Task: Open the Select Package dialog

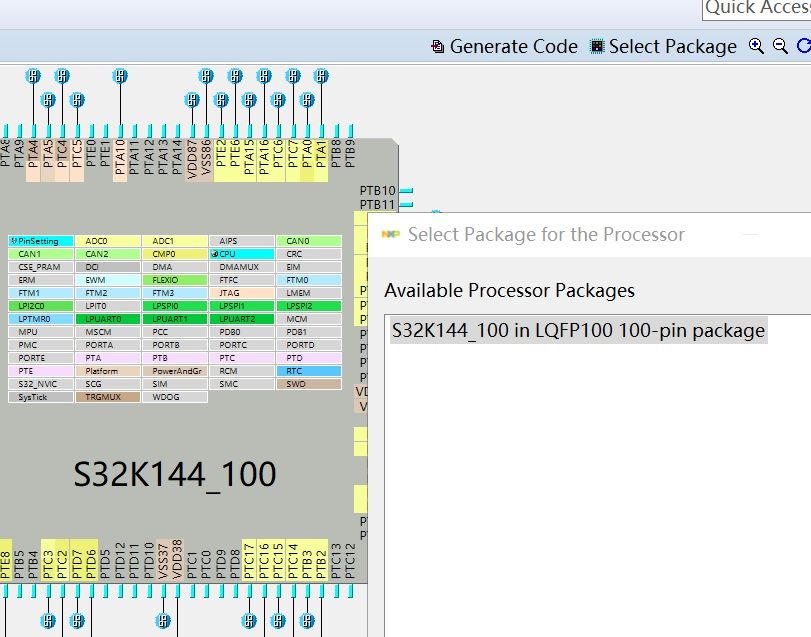Action: click(x=664, y=47)
